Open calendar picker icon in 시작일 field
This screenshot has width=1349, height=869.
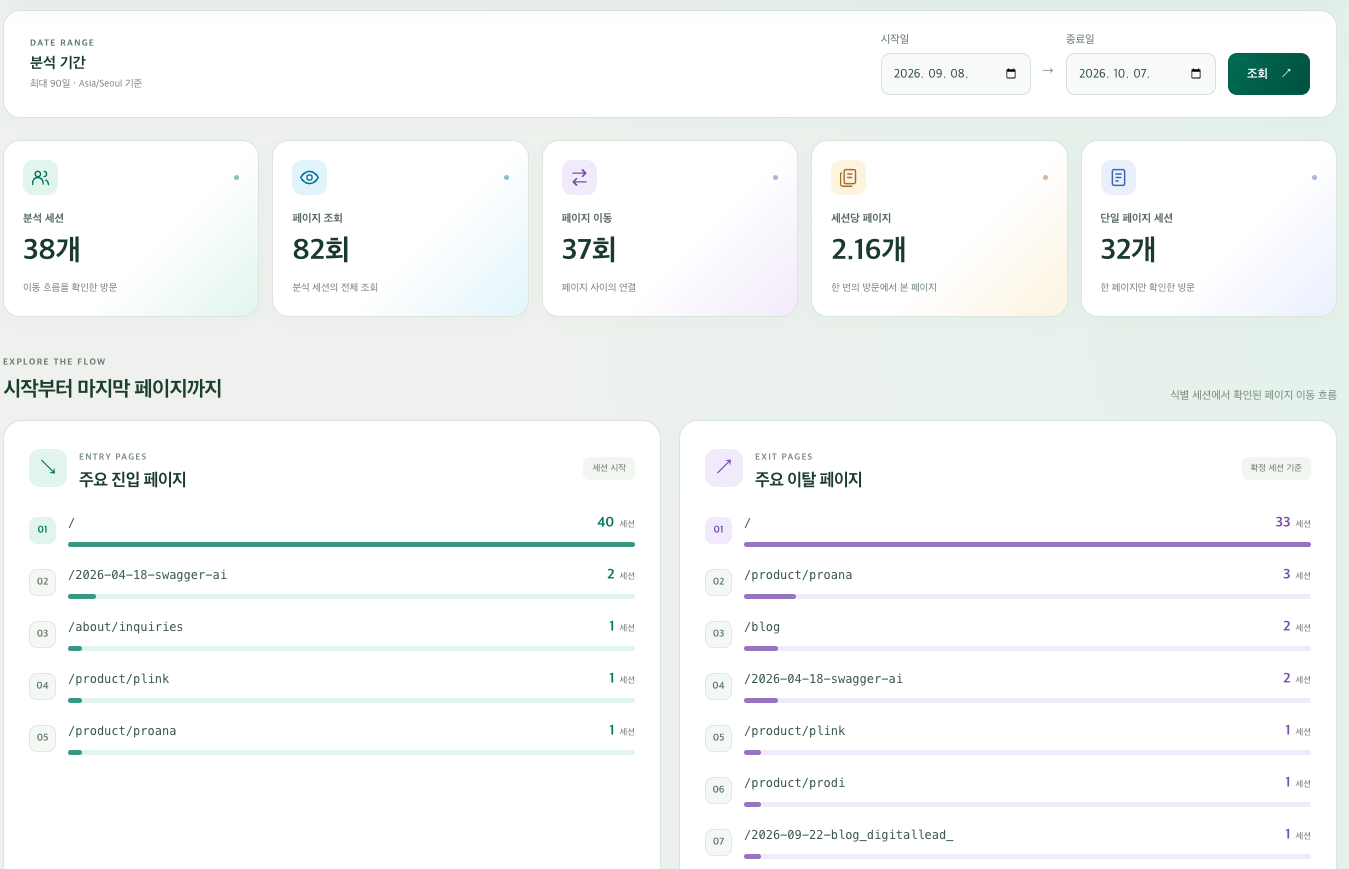click(1010, 74)
